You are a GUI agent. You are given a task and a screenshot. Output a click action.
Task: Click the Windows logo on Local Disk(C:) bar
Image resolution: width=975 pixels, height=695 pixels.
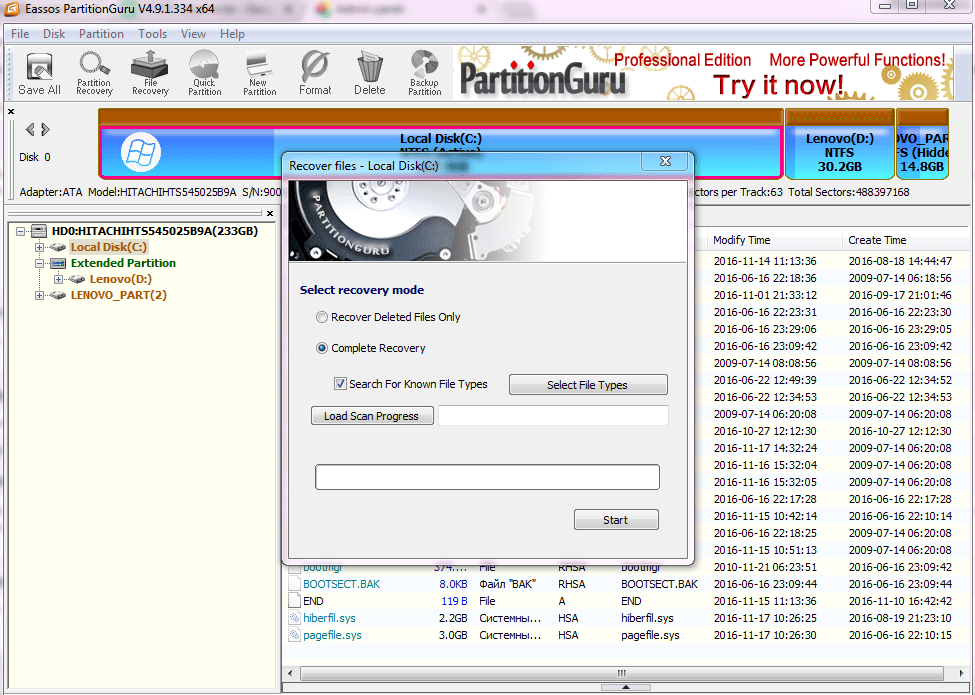(141, 152)
